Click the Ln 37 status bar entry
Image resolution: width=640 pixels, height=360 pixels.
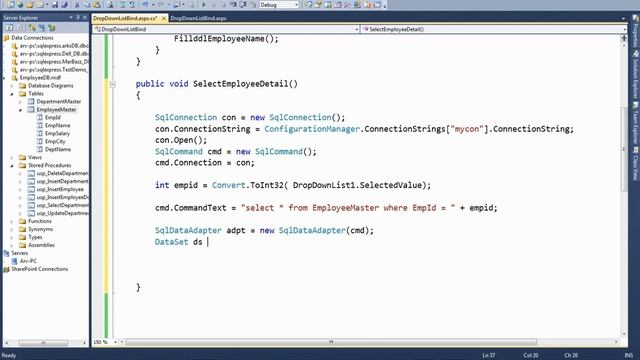tap(489, 355)
